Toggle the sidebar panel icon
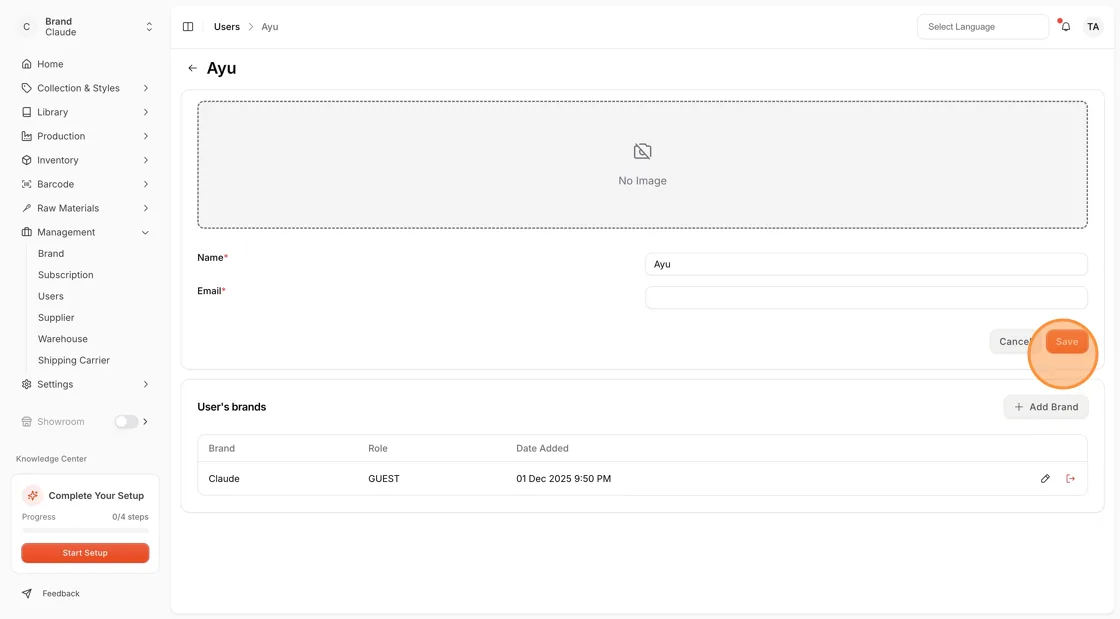 [188, 26]
